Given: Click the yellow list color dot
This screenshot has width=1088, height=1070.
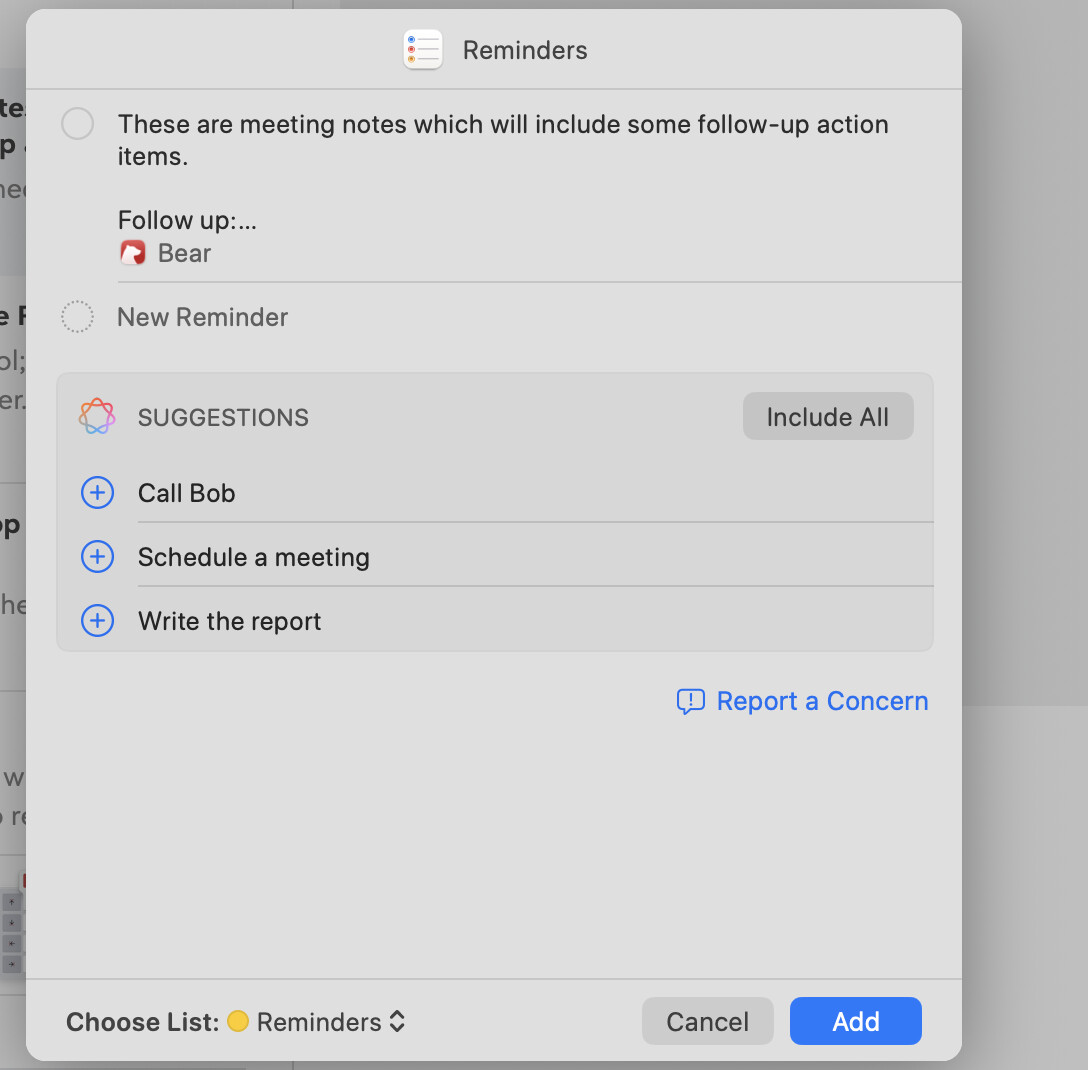Looking at the screenshot, I should pos(238,1021).
